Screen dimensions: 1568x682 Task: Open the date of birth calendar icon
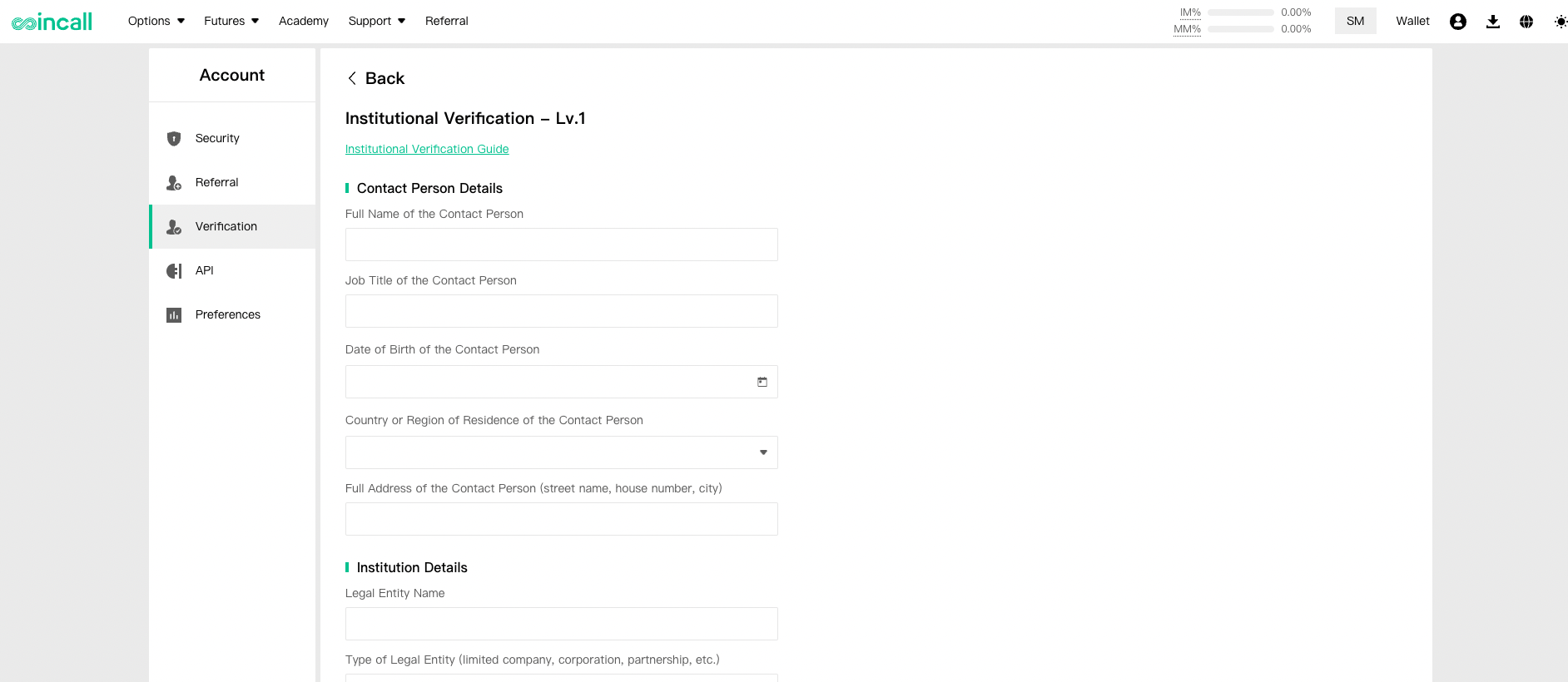[762, 382]
